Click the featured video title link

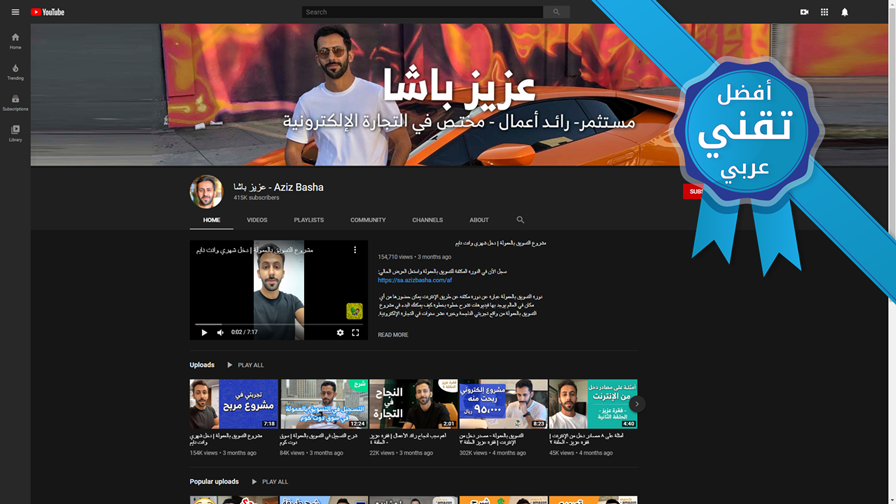(501, 243)
